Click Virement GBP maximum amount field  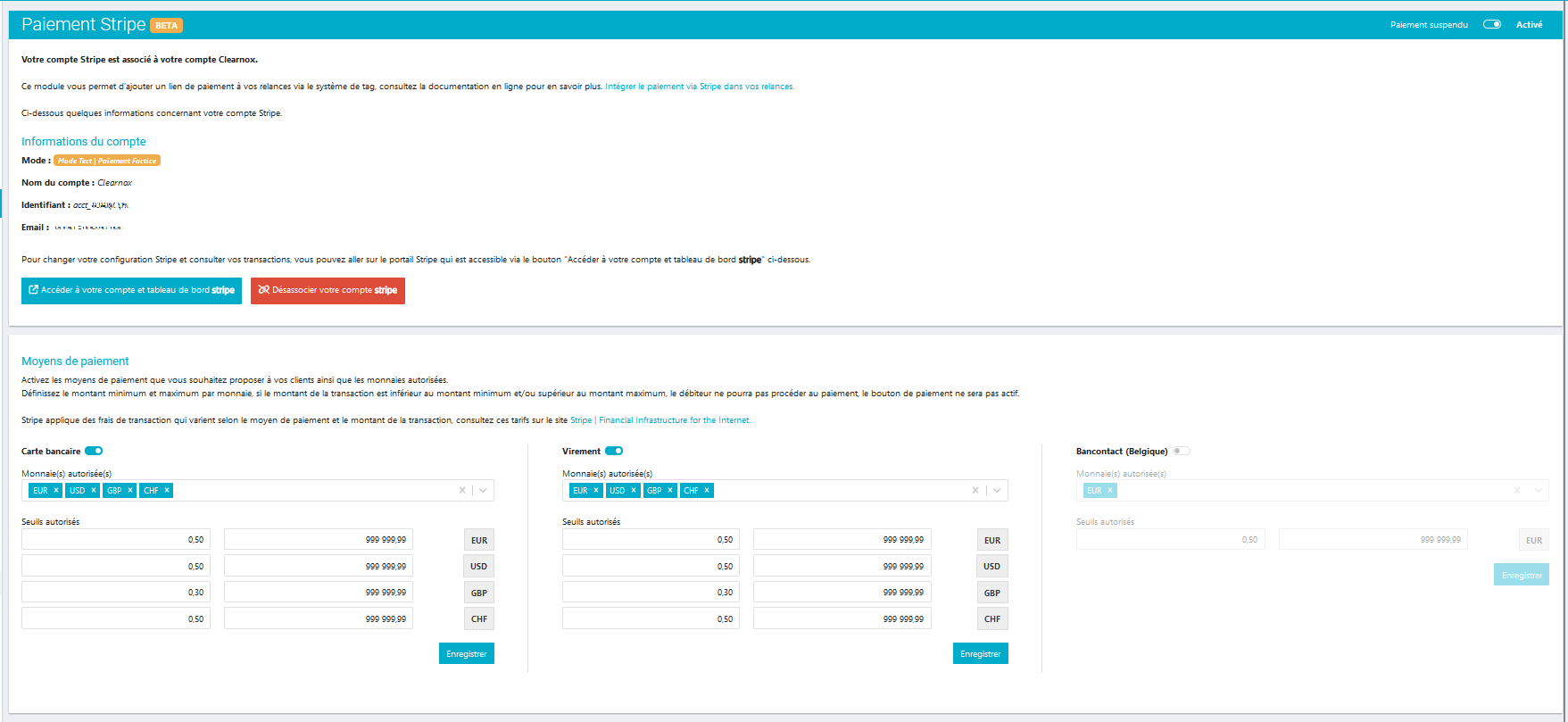tap(842, 593)
